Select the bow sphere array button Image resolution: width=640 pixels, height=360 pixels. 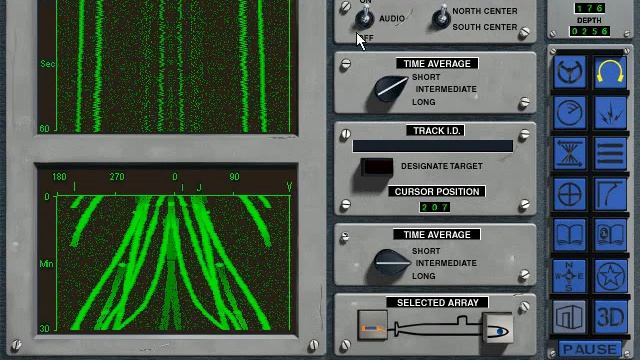click(498, 329)
